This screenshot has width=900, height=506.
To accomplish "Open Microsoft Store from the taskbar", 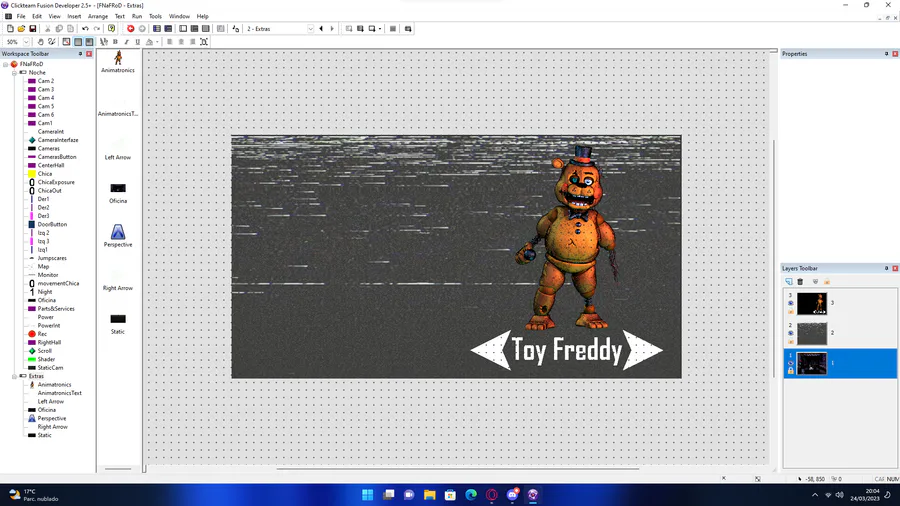I will [450, 495].
